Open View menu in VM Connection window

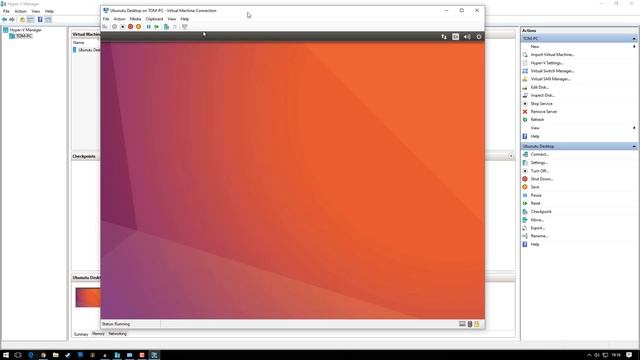(x=171, y=19)
